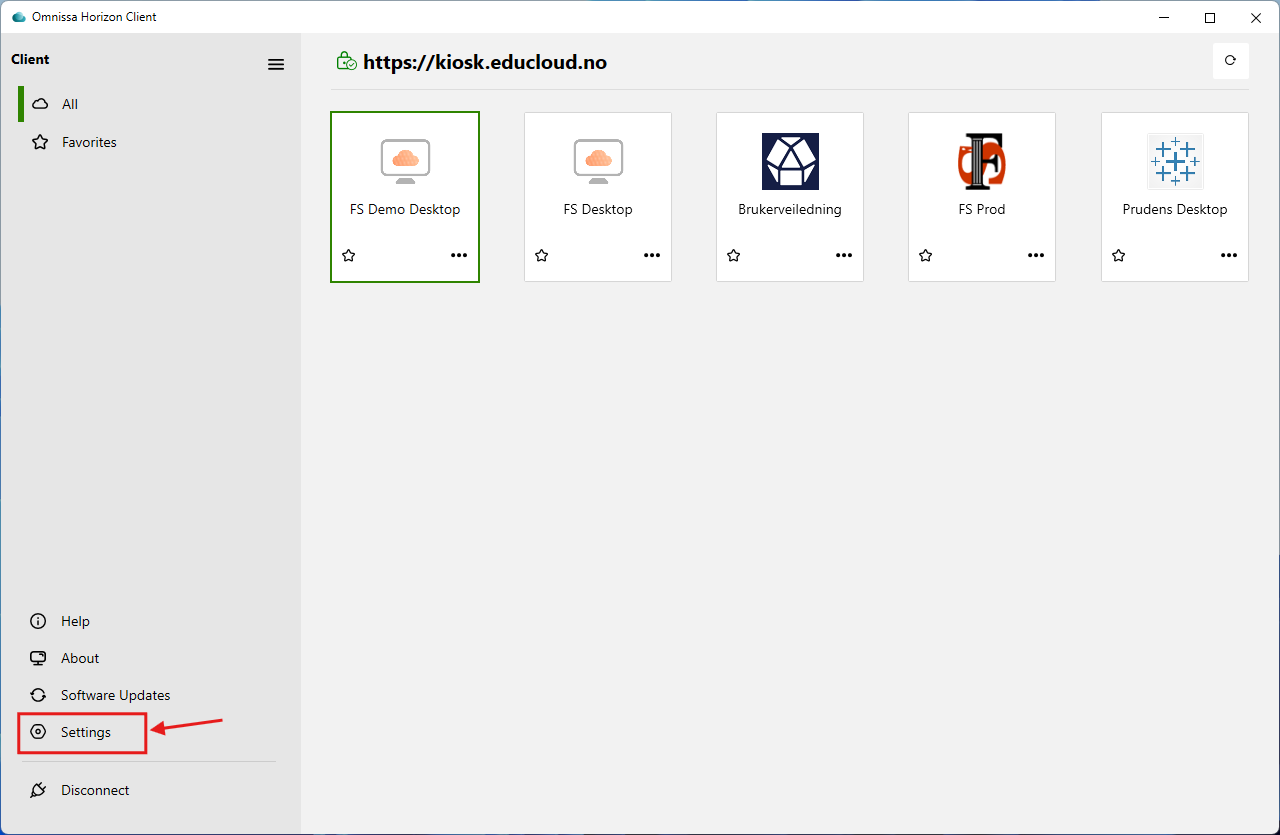1280x835 pixels.
Task: Click the Omnissa Horizon Client title bar logo
Action: (x=18, y=17)
